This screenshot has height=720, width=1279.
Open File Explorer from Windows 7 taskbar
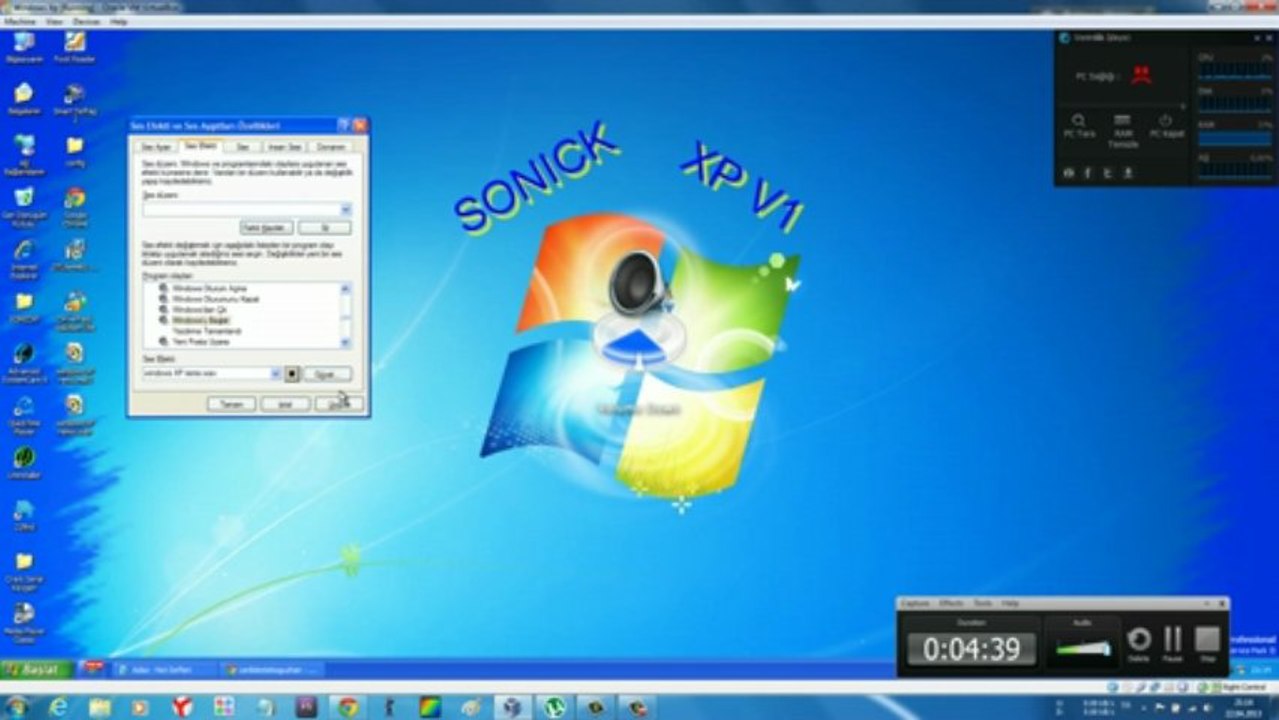click(x=99, y=707)
